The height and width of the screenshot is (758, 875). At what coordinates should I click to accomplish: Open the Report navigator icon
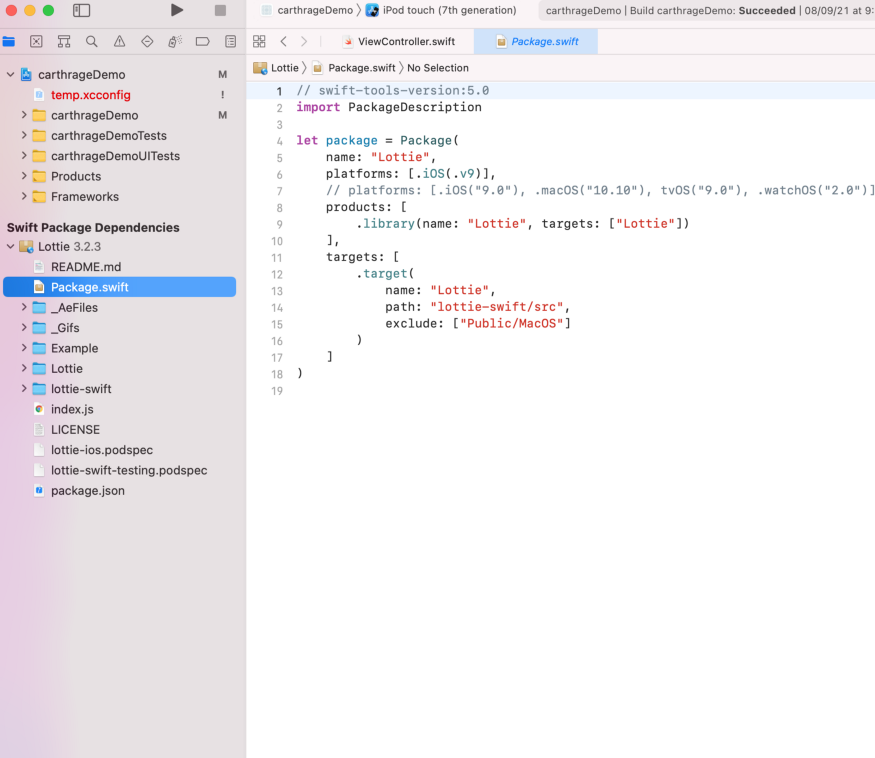(x=230, y=41)
